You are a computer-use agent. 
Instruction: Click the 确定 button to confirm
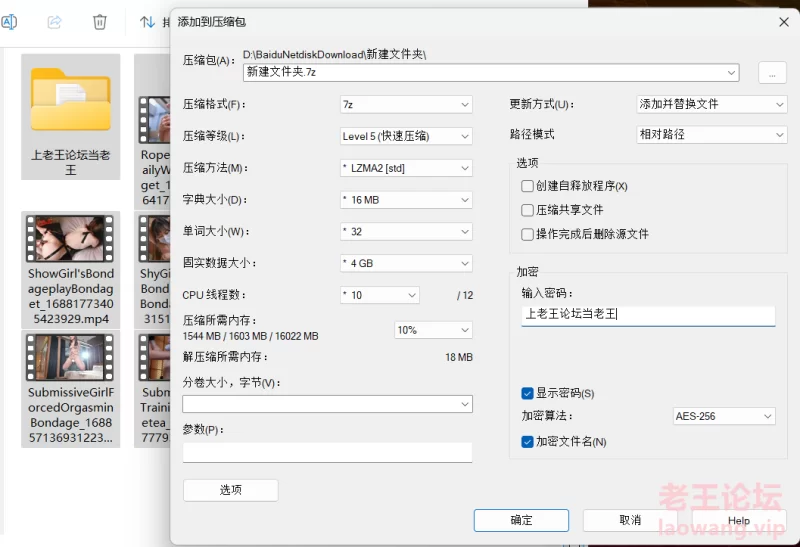(x=521, y=520)
